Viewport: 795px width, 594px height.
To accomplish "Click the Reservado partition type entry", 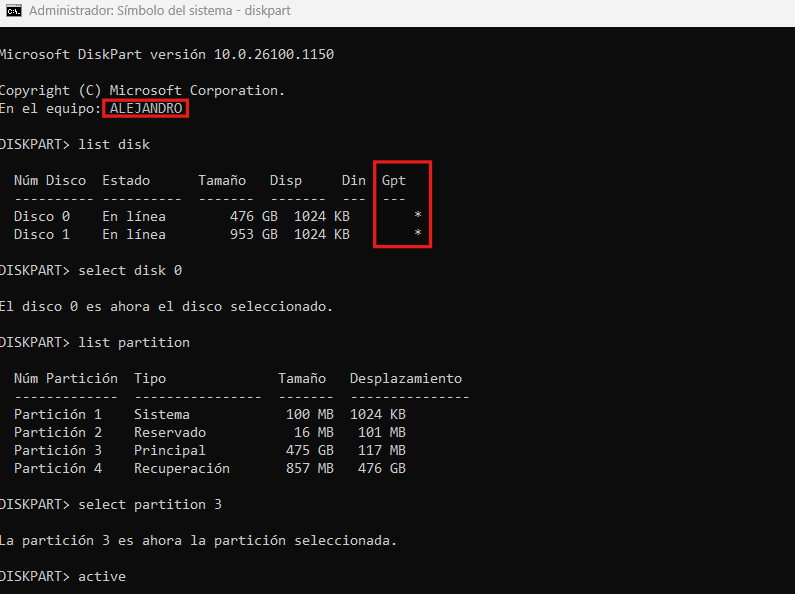I will pos(169,432).
